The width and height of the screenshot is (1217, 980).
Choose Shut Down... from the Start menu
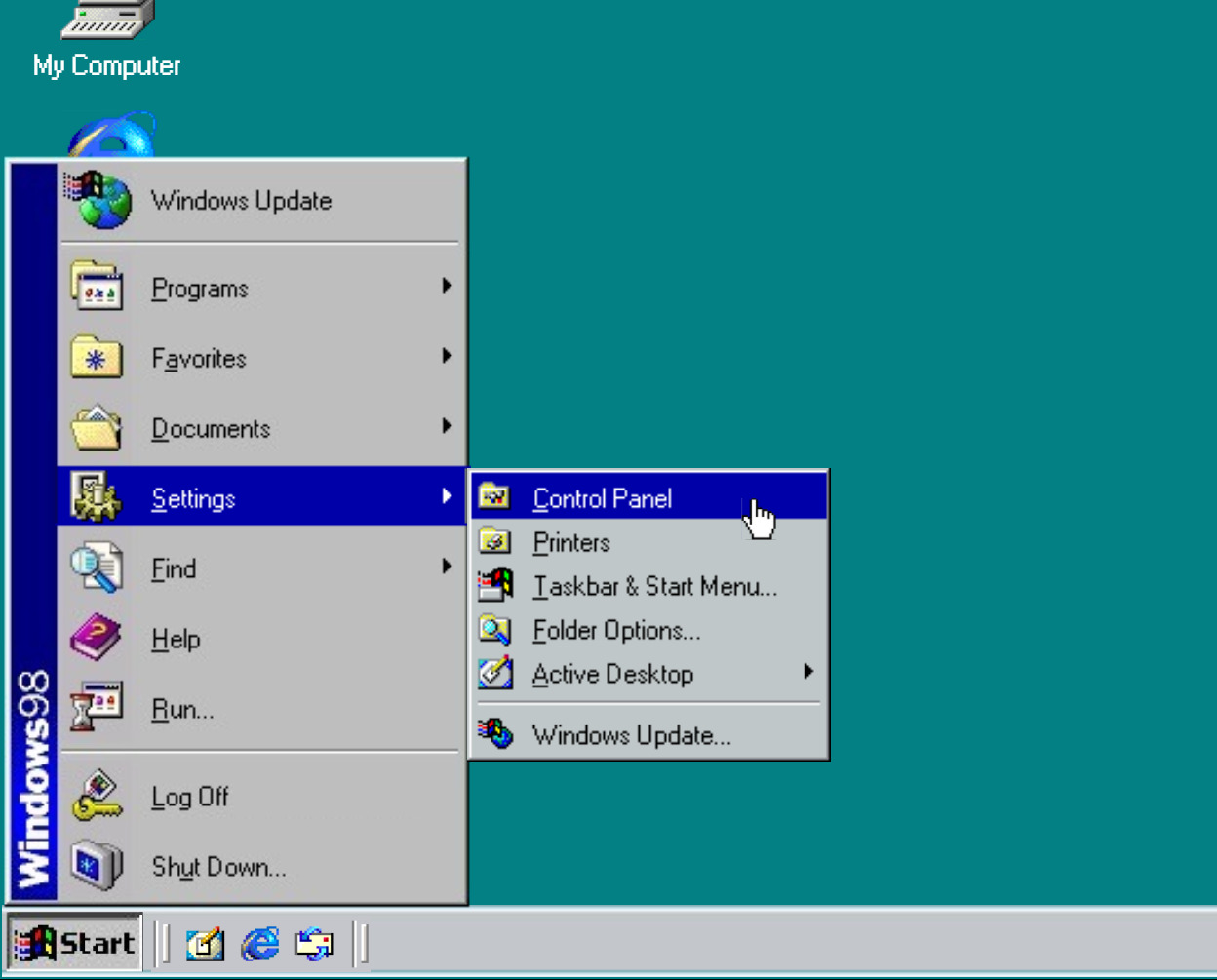point(260,867)
